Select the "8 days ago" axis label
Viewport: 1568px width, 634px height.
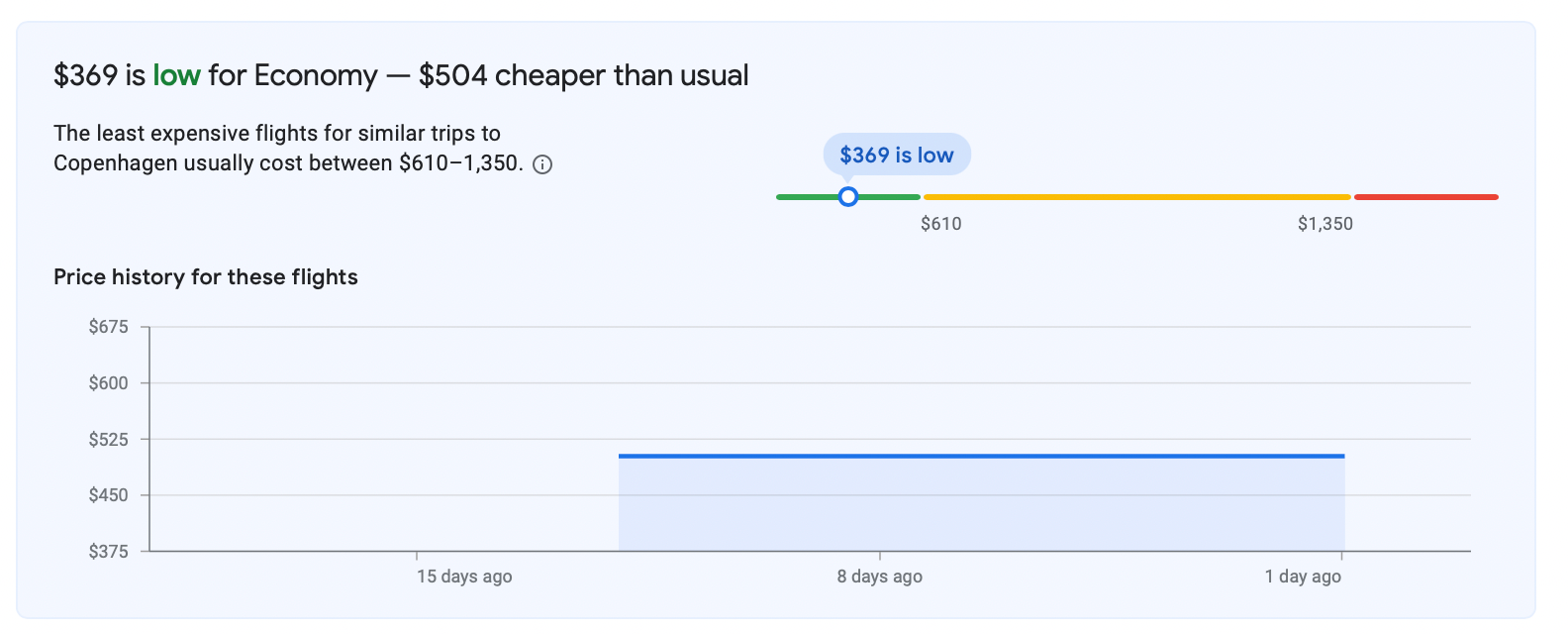tap(879, 577)
